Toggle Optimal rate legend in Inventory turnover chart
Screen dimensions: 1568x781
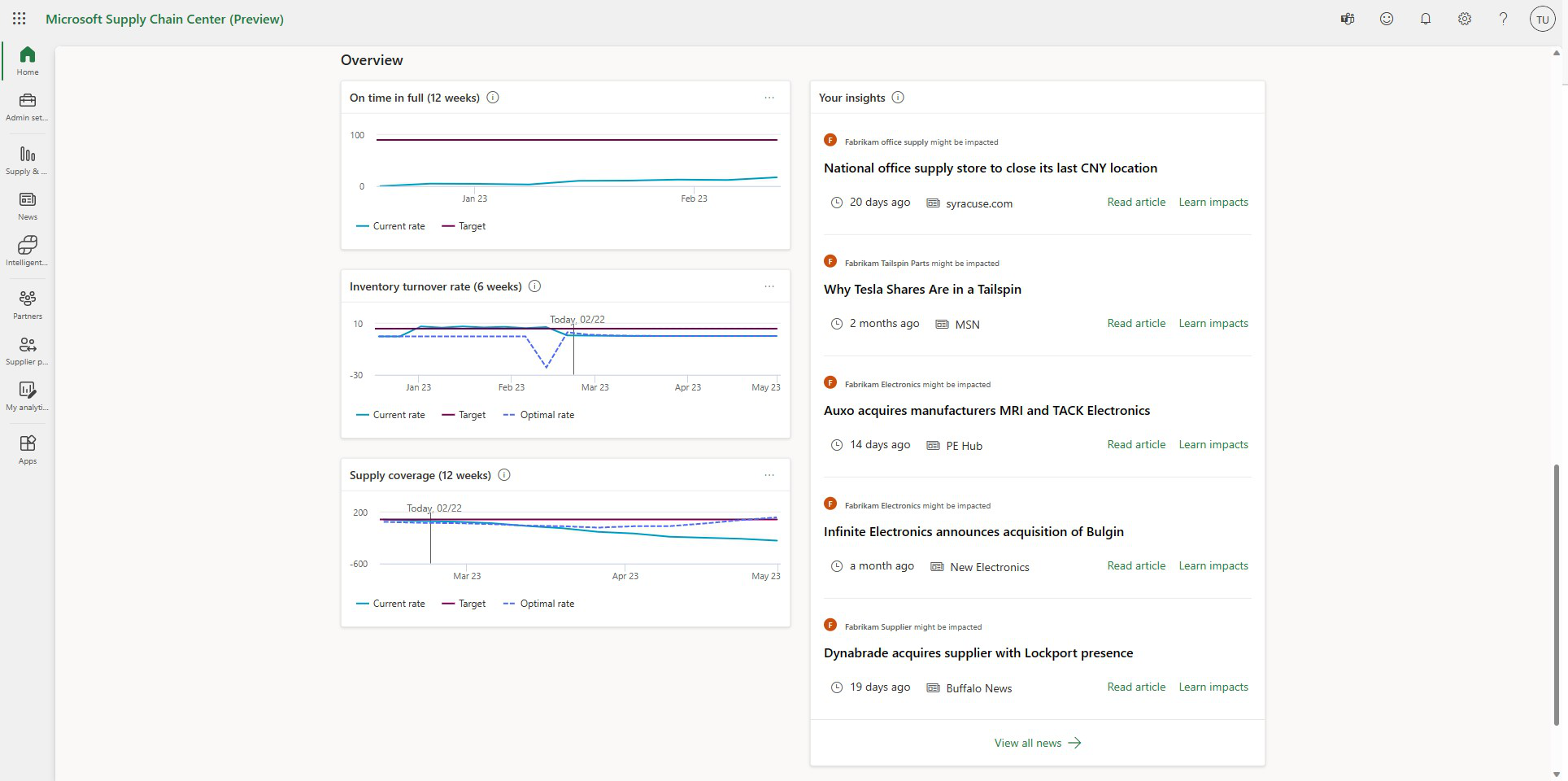coord(538,415)
